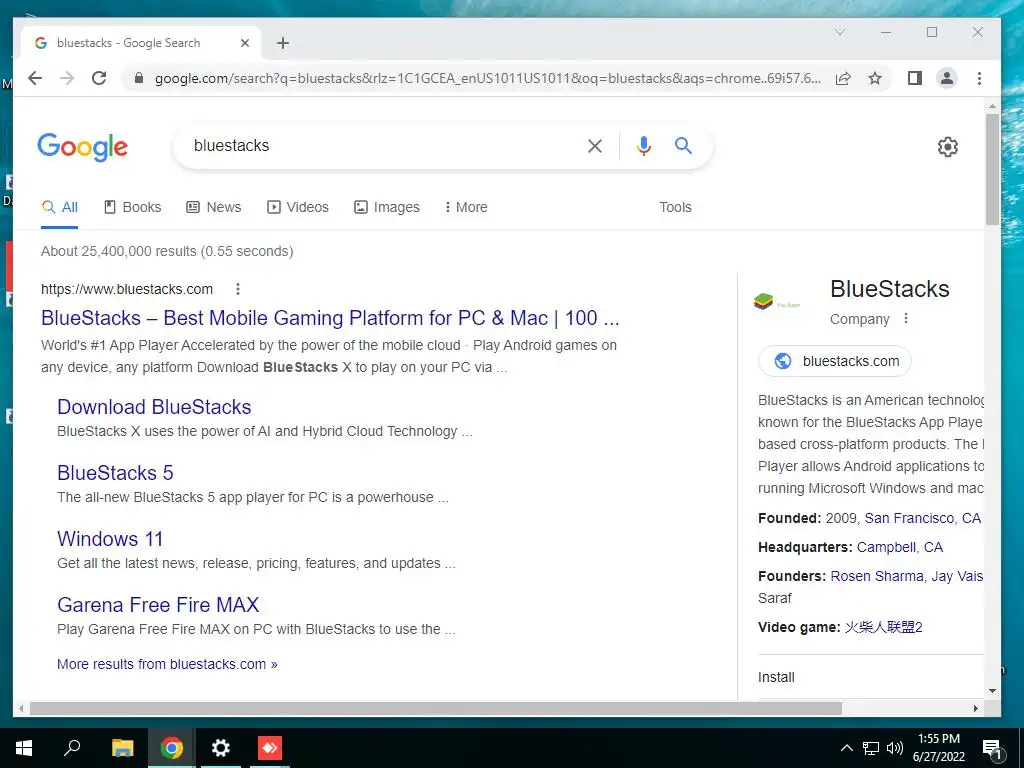Switch to the Books tab
Image resolution: width=1024 pixels, height=768 pixels.
pyautogui.click(x=133, y=208)
